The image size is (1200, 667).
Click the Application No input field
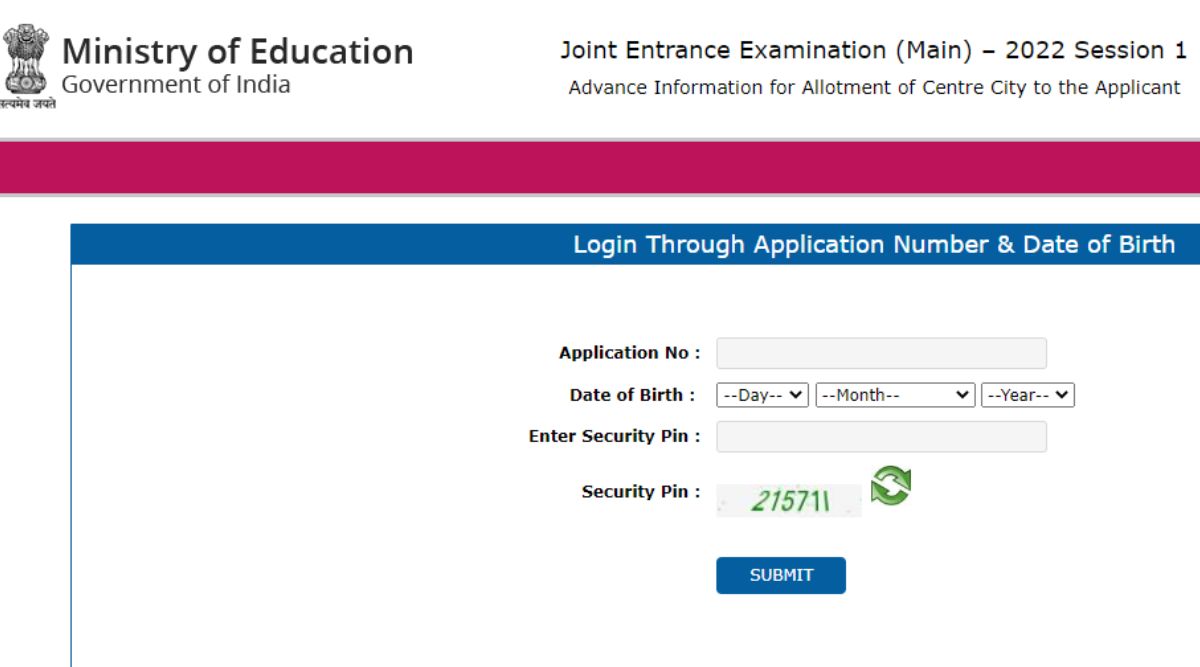[x=882, y=352]
